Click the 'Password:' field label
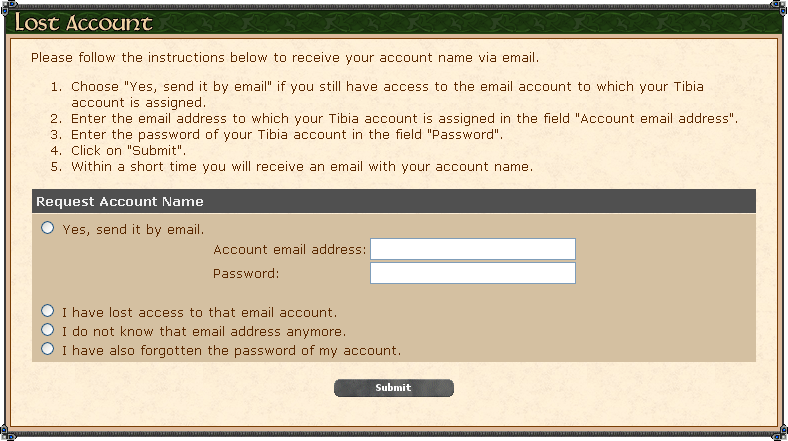This screenshot has width=788, height=441. (x=246, y=274)
